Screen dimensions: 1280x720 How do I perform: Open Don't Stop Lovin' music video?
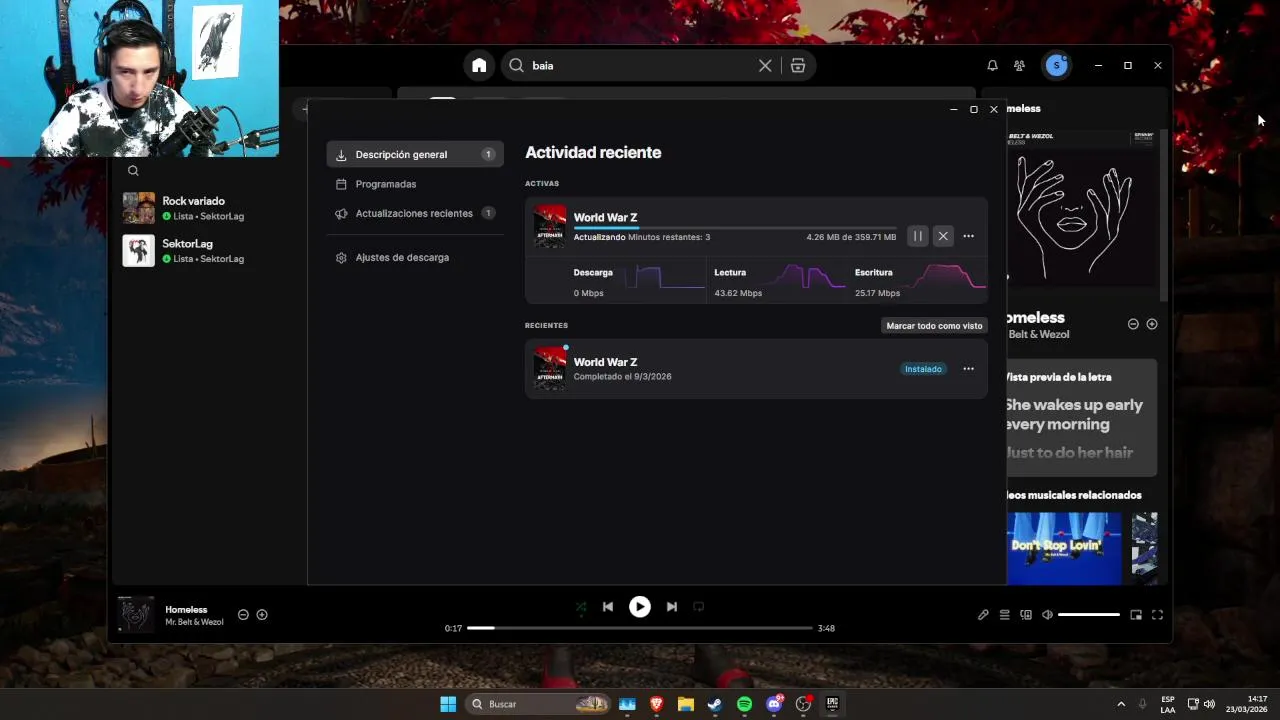pos(1064,548)
